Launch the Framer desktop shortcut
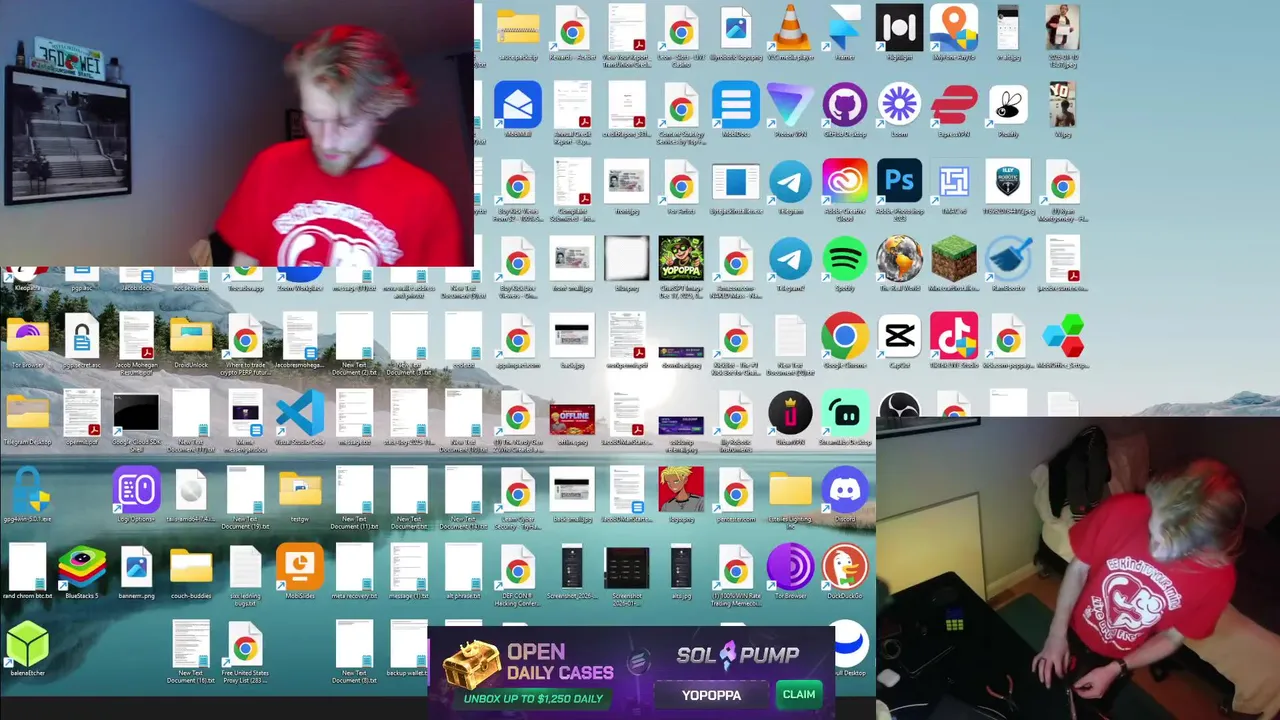1280x720 pixels. pos(845,29)
